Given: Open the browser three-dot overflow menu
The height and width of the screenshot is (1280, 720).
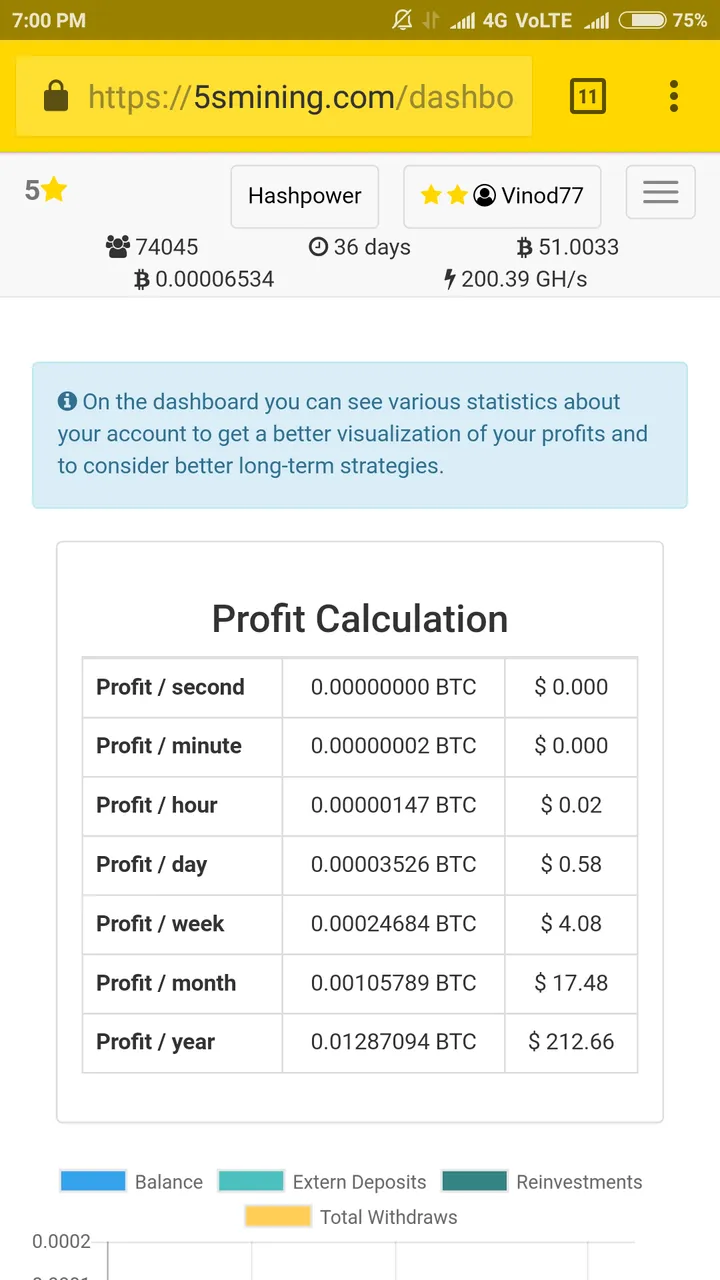Looking at the screenshot, I should pyautogui.click(x=674, y=96).
